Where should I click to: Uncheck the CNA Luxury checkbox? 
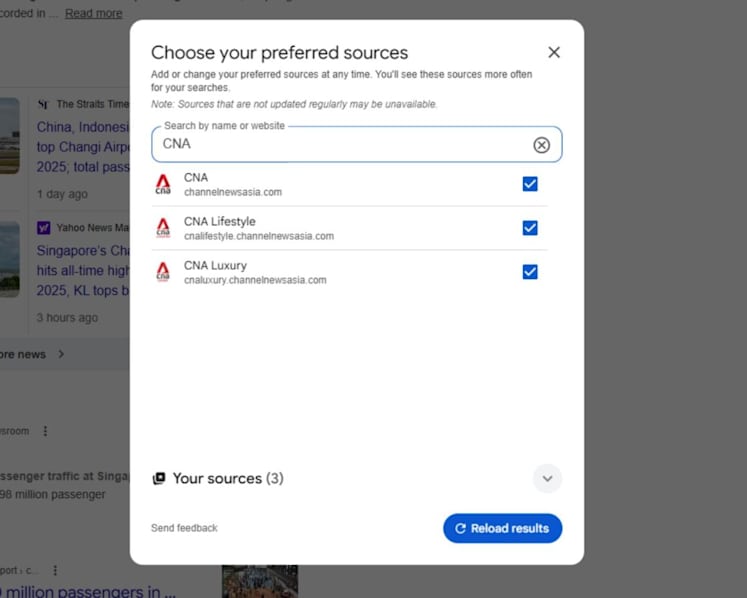[x=530, y=272]
